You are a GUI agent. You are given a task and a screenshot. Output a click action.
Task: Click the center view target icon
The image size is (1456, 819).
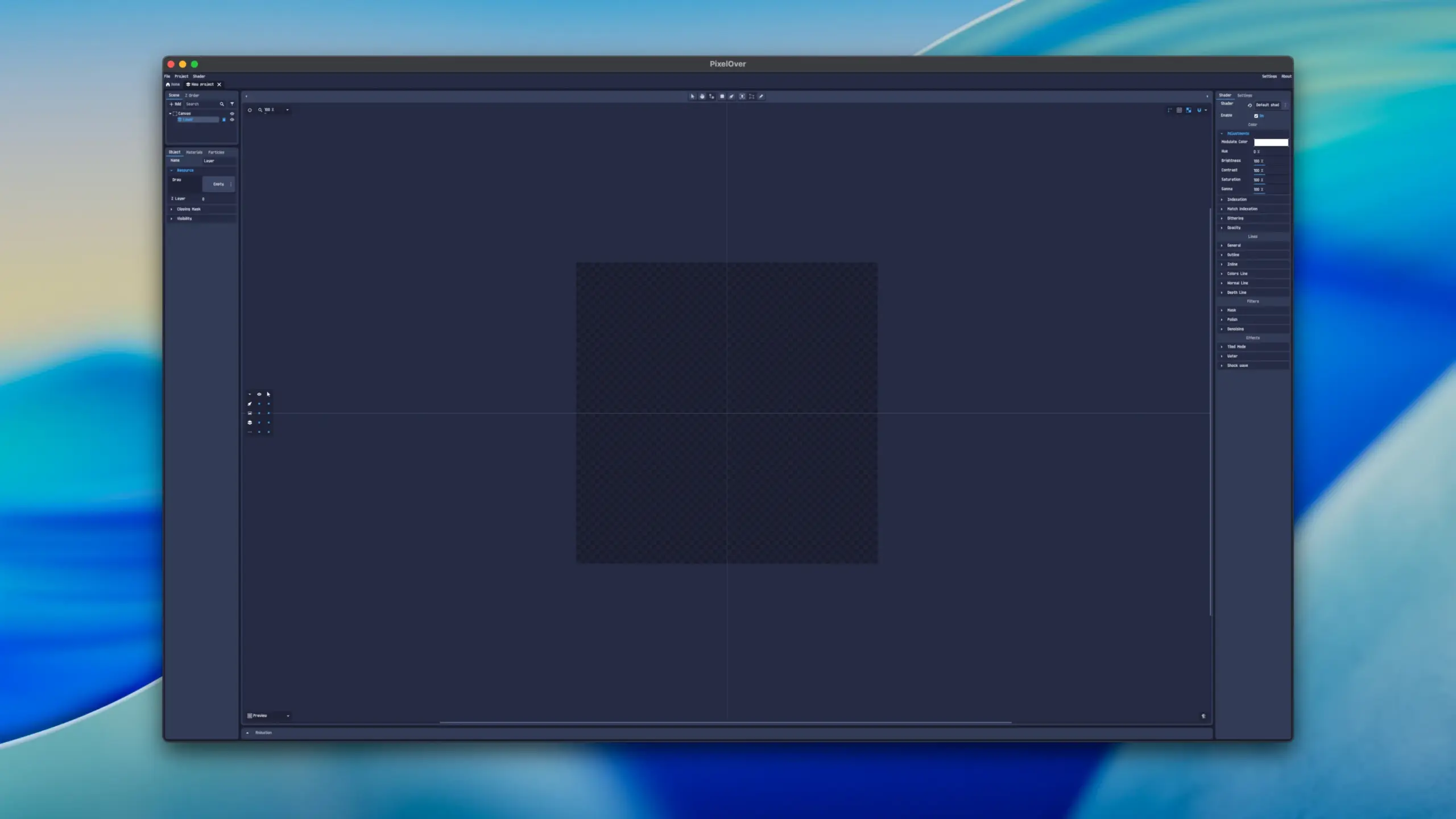250,110
